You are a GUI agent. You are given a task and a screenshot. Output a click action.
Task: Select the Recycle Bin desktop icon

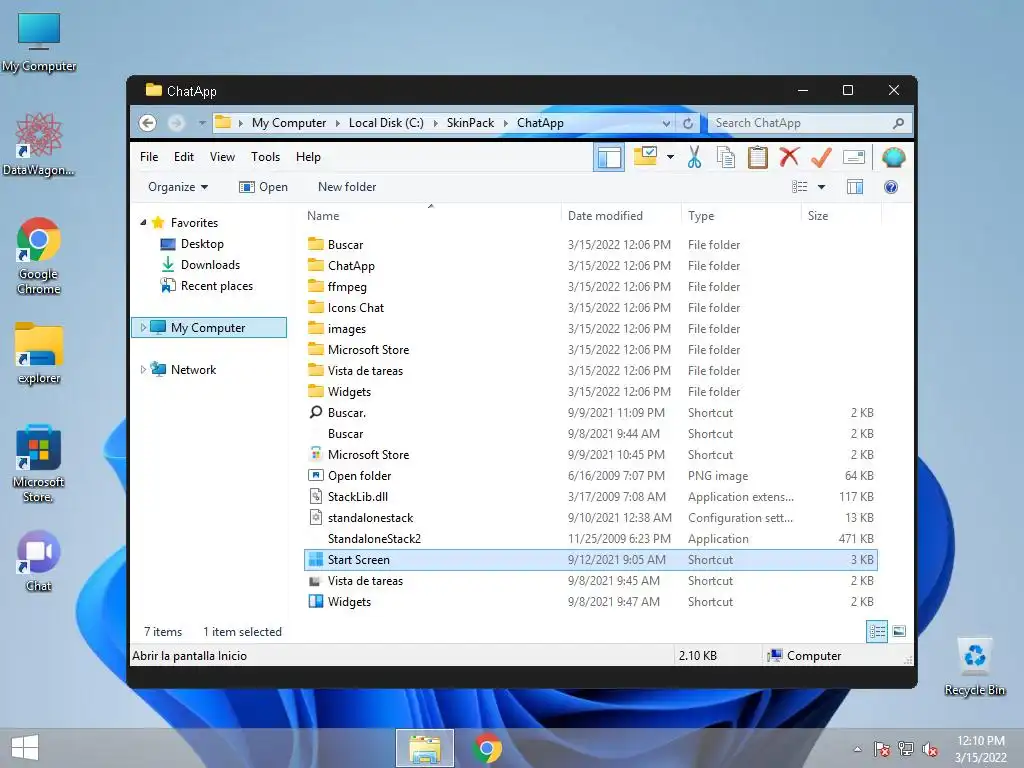[974, 667]
